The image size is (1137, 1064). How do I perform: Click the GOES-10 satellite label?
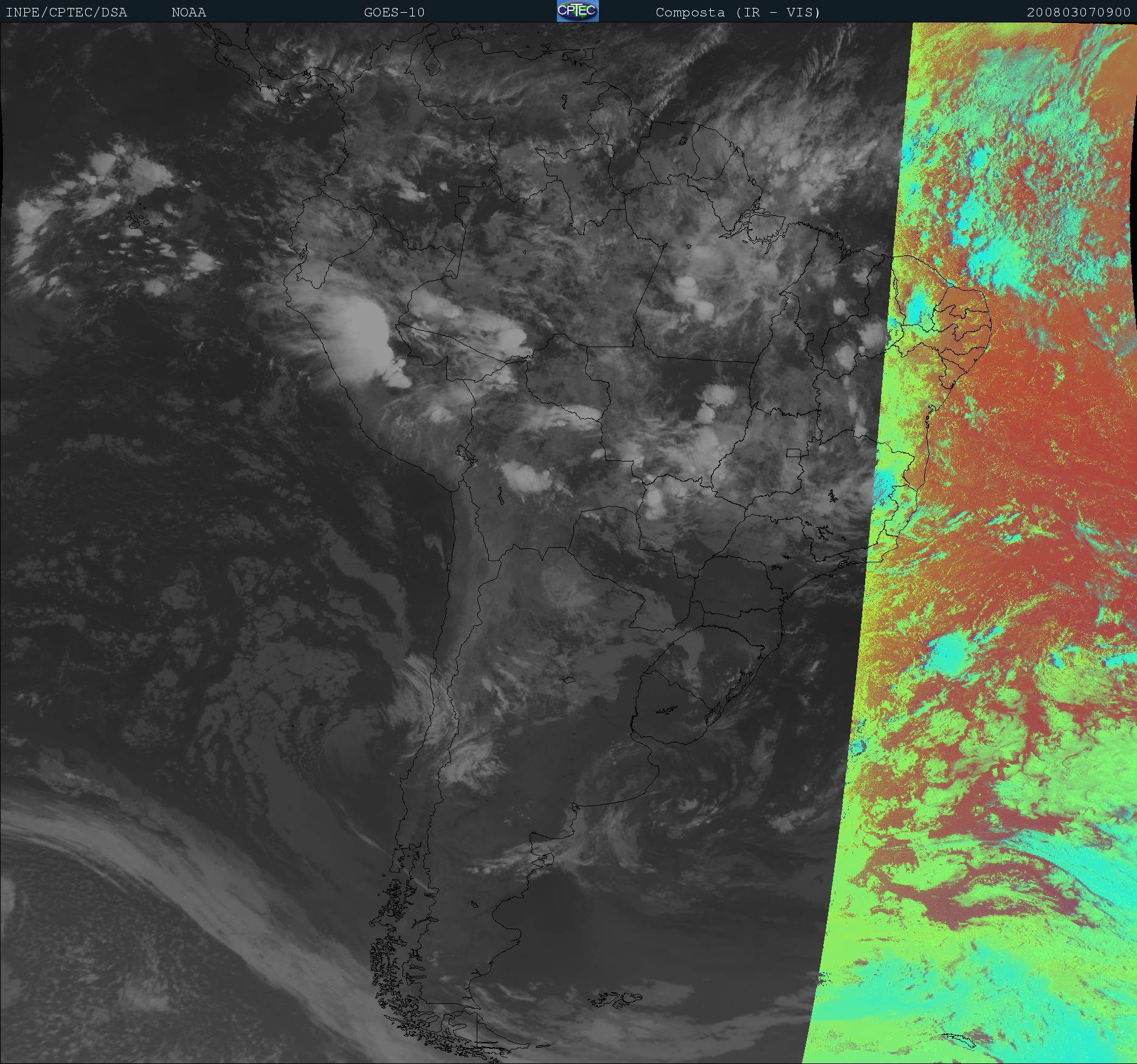tap(394, 12)
